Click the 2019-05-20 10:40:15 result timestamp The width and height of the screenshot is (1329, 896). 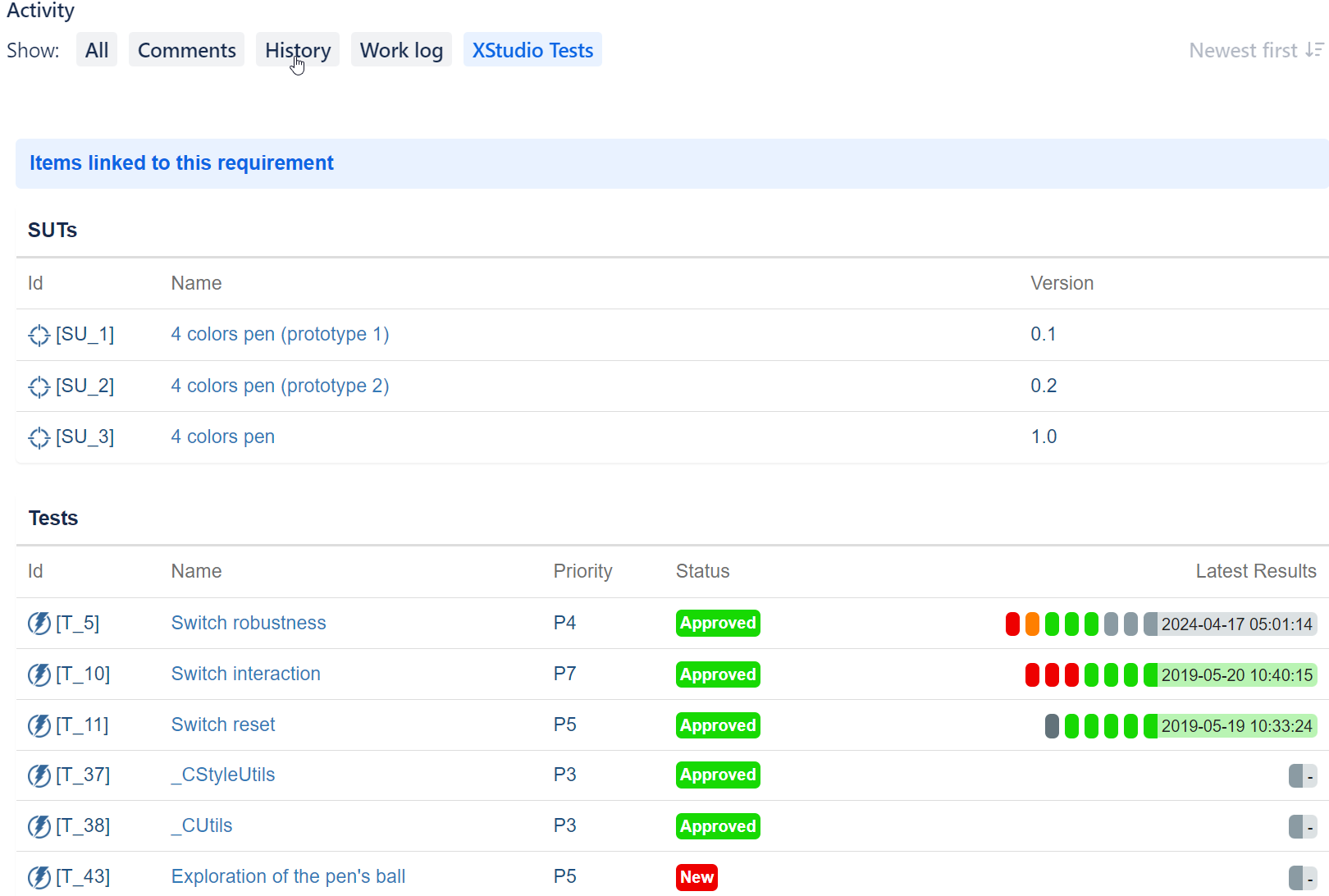(1236, 675)
